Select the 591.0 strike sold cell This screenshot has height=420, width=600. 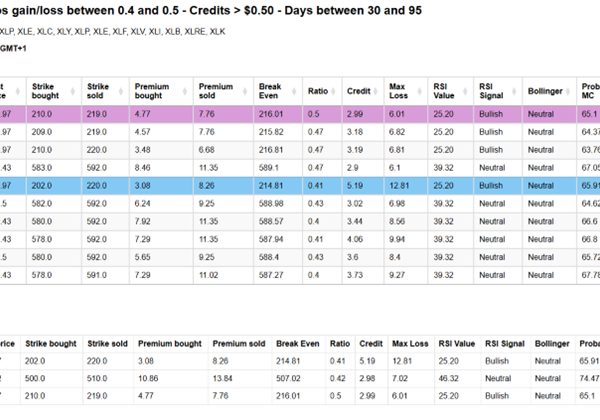pos(98,271)
